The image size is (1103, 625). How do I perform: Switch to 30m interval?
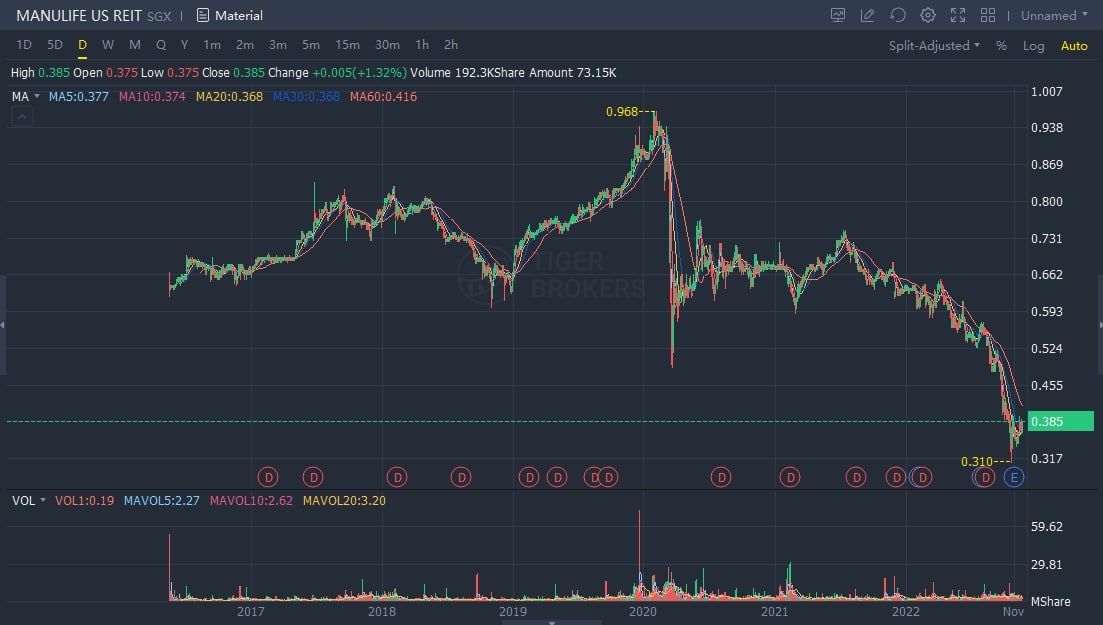point(387,44)
